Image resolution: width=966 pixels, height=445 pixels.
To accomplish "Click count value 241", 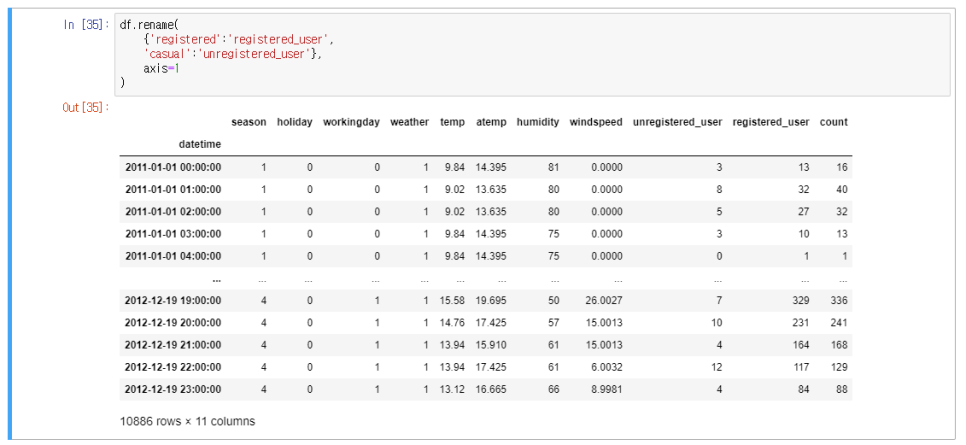I will 840,322.
